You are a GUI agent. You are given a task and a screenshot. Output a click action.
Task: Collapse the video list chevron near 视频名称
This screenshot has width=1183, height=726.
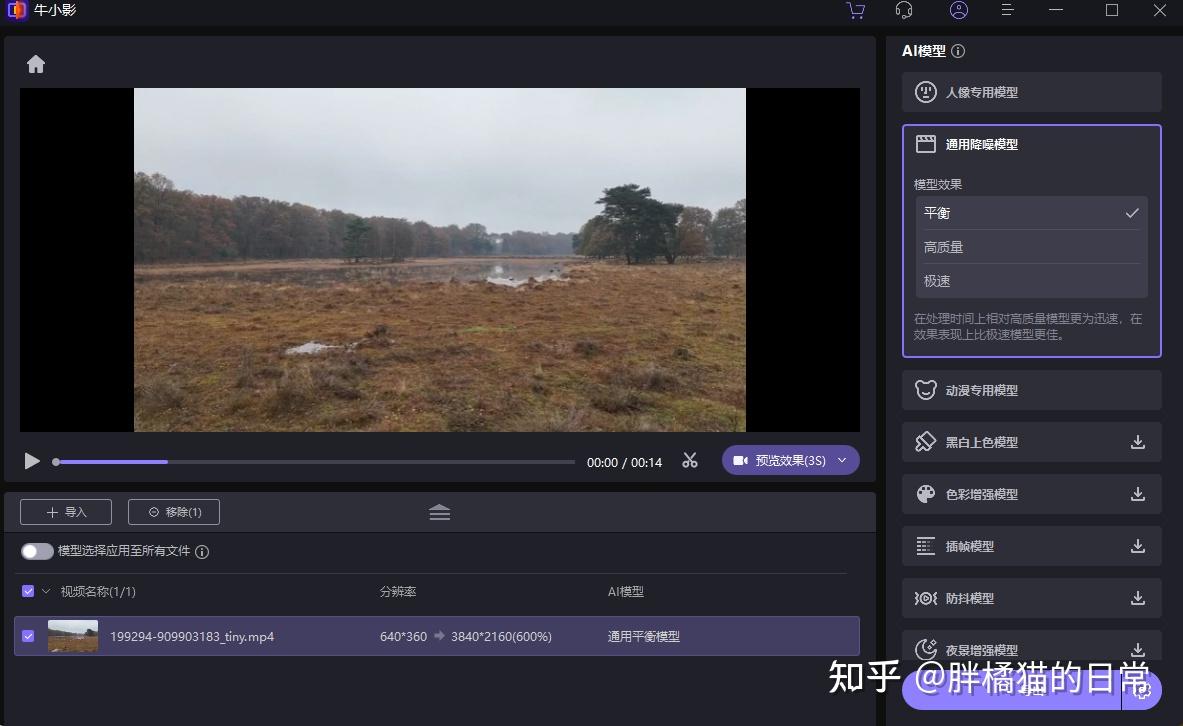(x=46, y=591)
